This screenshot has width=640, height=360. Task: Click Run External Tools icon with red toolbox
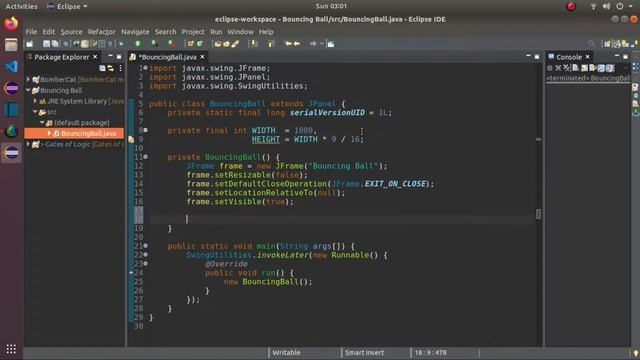tap(172, 44)
